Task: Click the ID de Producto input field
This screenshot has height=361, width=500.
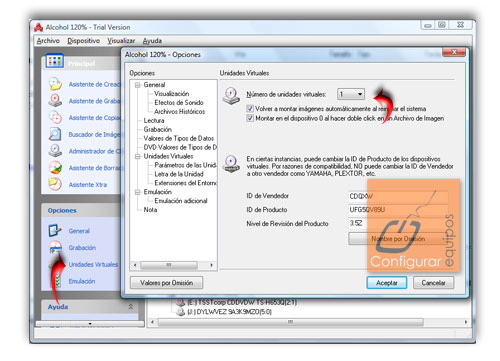Action: [398, 209]
